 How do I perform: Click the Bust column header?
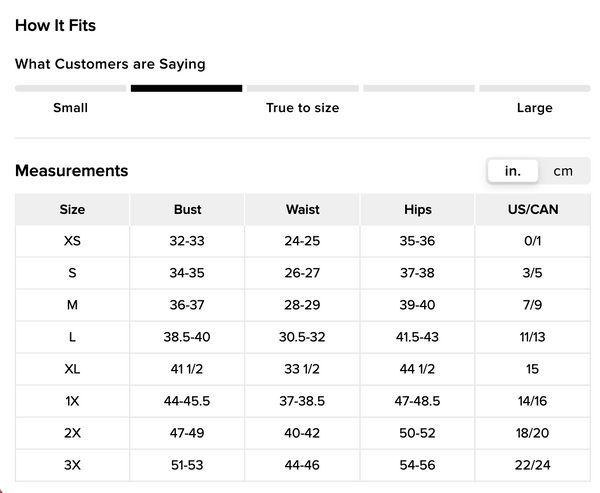(x=187, y=210)
